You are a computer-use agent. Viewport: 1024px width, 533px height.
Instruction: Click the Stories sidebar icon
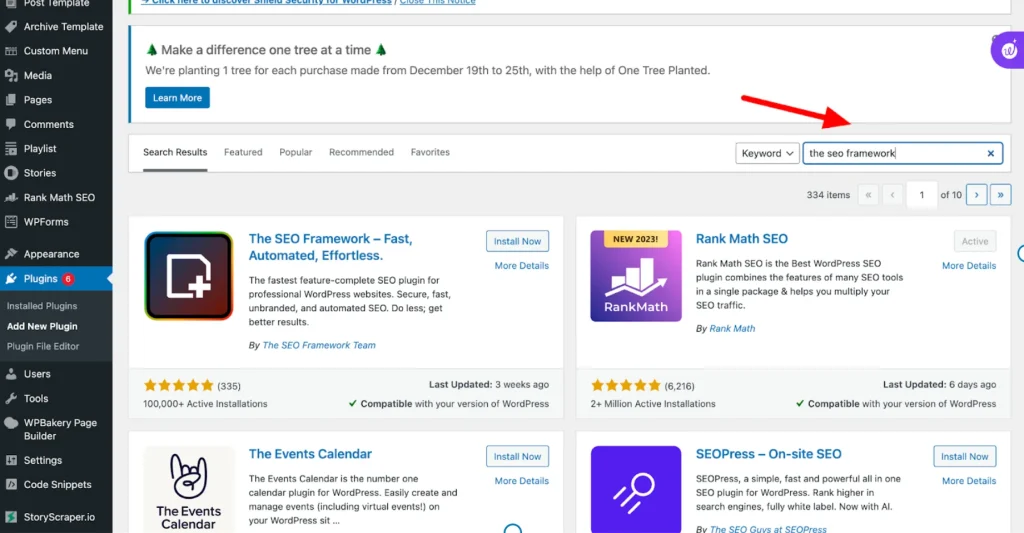(10, 173)
